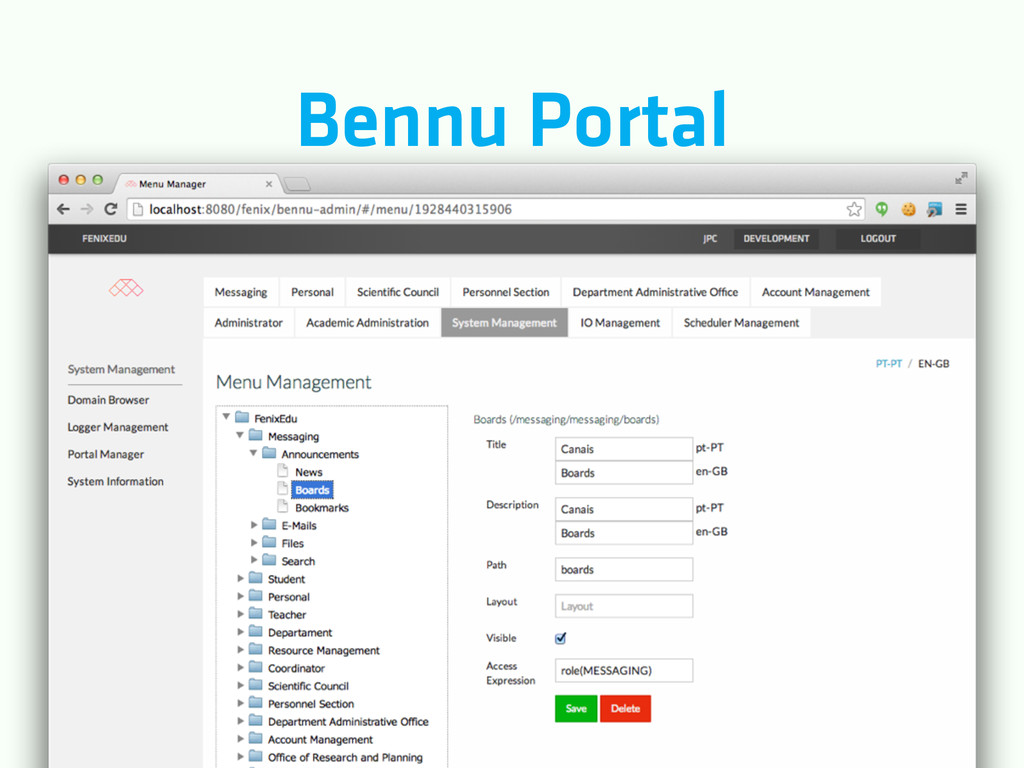Expand the Search tree node
The image size is (1024, 768).
pyautogui.click(x=254, y=560)
